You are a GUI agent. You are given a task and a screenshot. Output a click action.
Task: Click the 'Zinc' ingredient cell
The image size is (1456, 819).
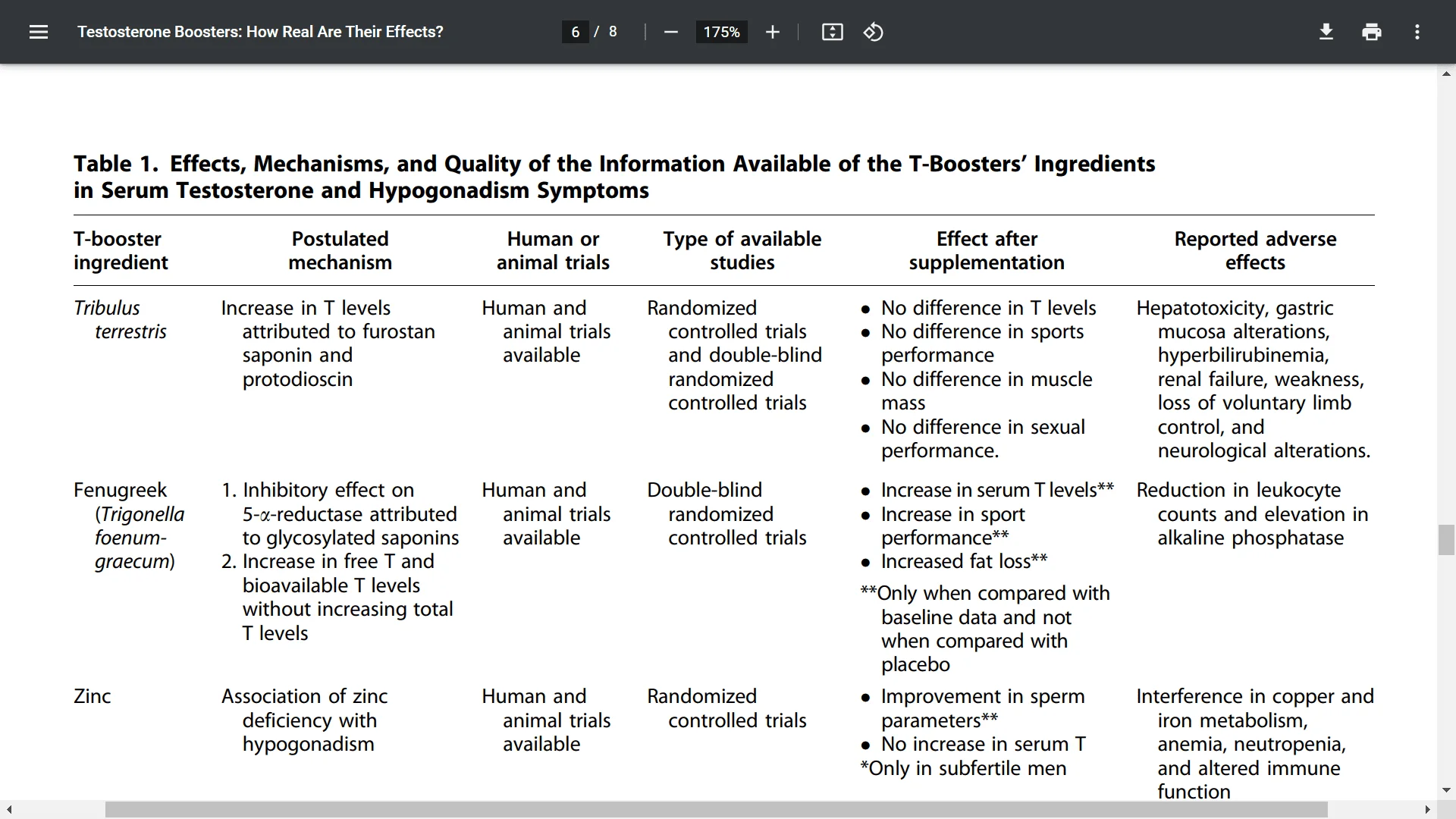coord(92,696)
